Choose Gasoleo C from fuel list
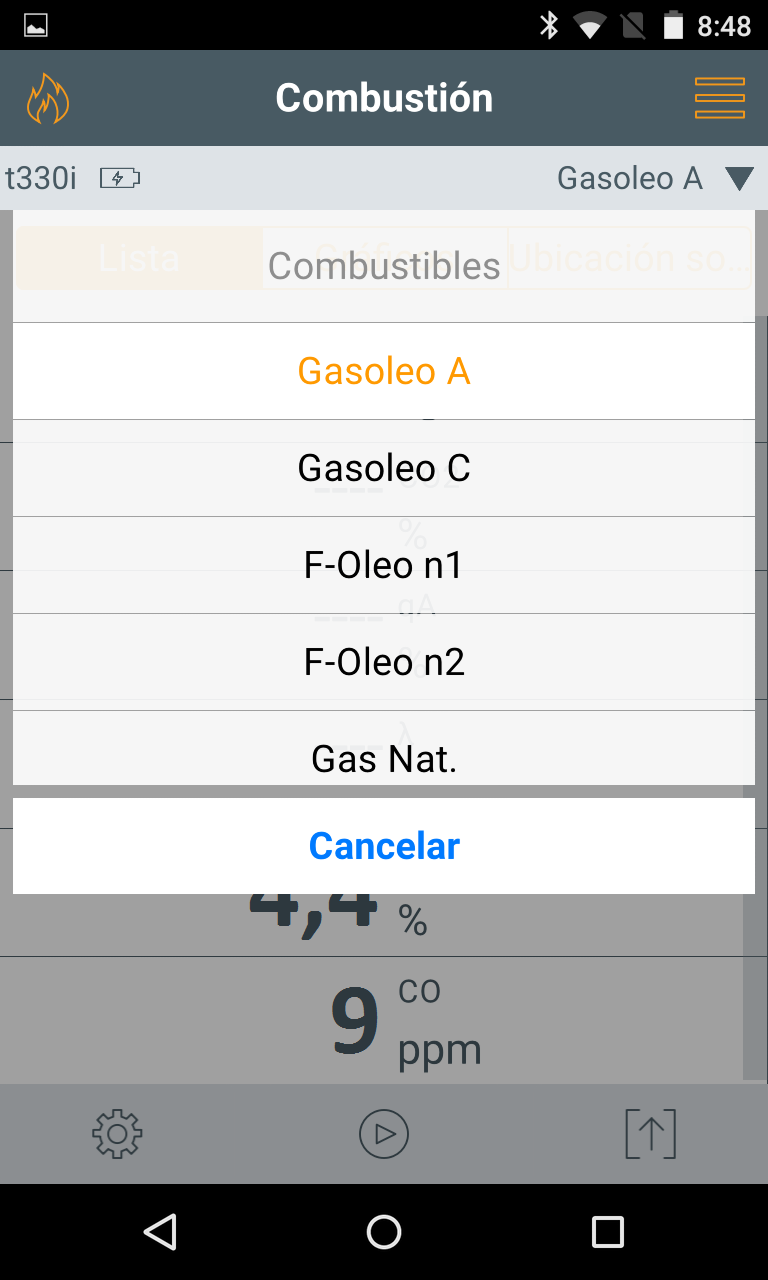768x1280 pixels. click(x=384, y=468)
